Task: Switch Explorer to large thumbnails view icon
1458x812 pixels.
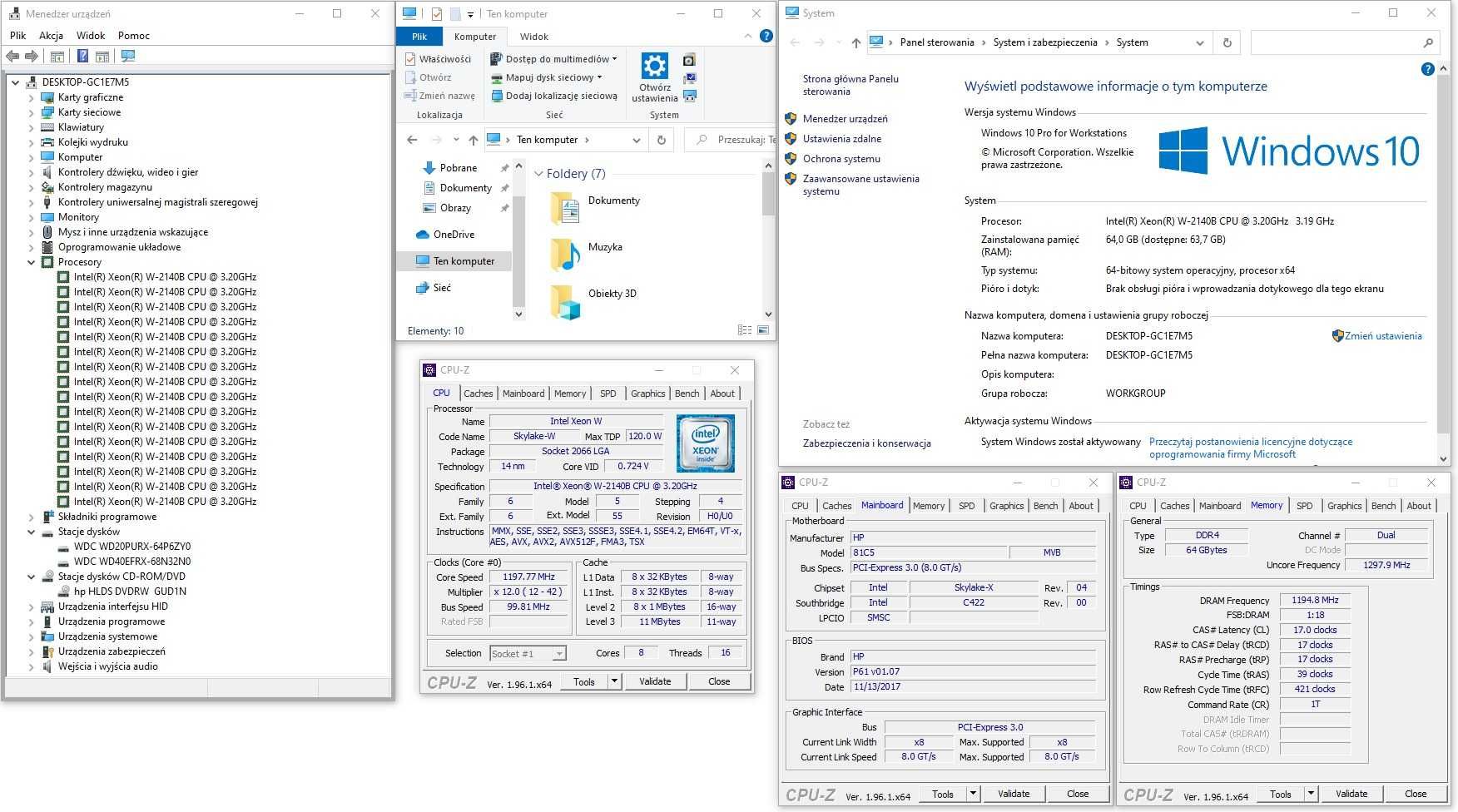Action: (763, 330)
